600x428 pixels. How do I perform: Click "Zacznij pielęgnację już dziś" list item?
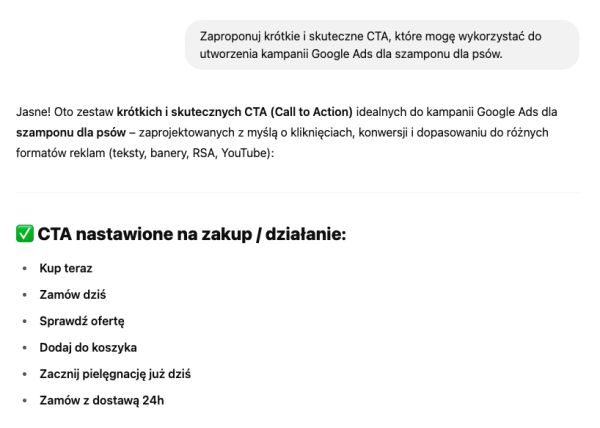[x=115, y=374]
